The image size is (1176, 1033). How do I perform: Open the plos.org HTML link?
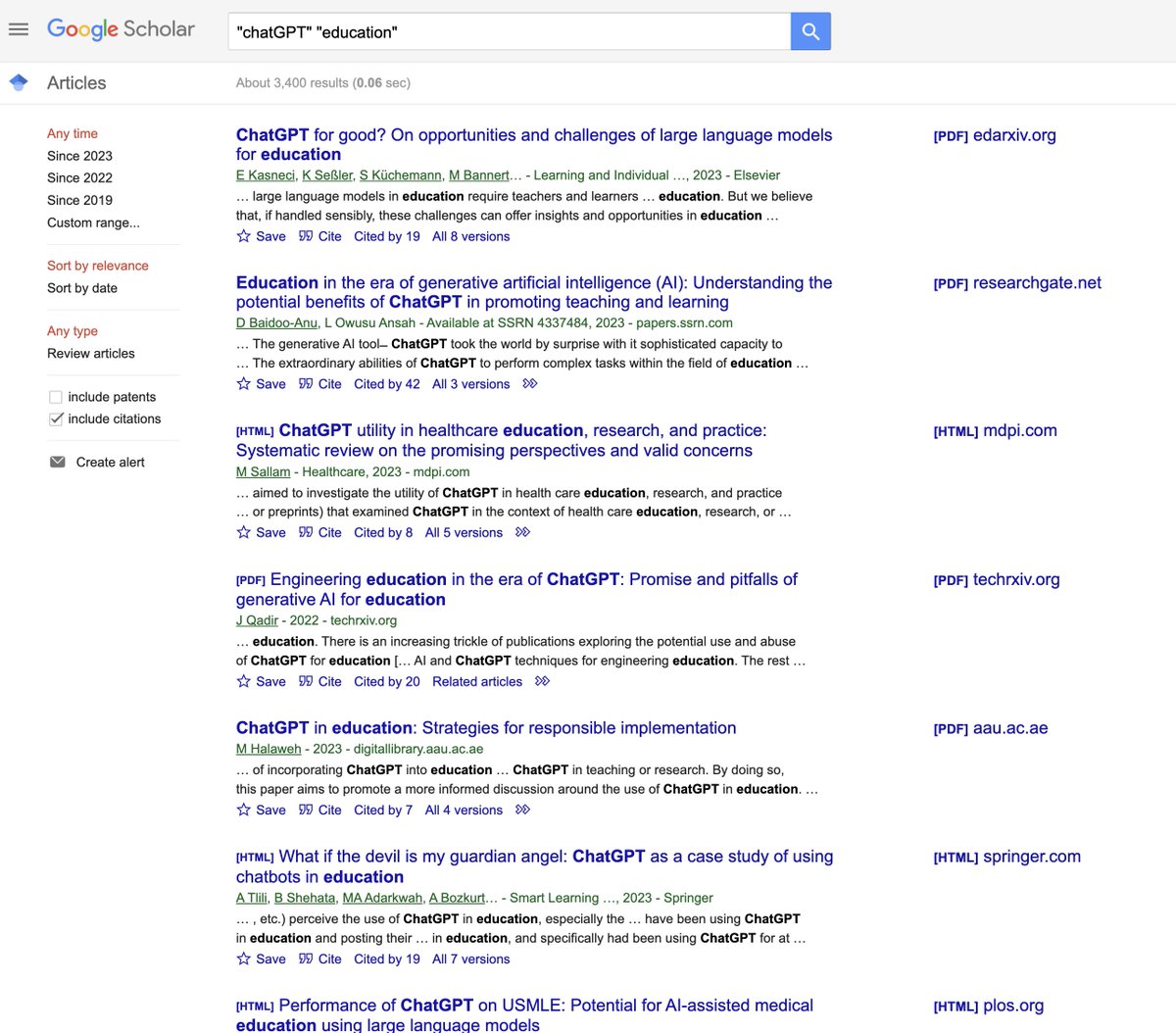tap(989, 1006)
